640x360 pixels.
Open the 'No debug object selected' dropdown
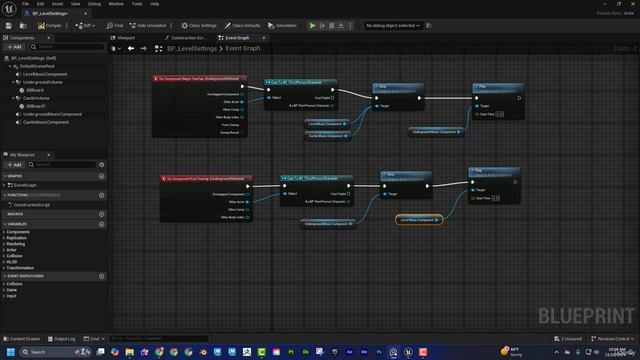click(x=393, y=26)
